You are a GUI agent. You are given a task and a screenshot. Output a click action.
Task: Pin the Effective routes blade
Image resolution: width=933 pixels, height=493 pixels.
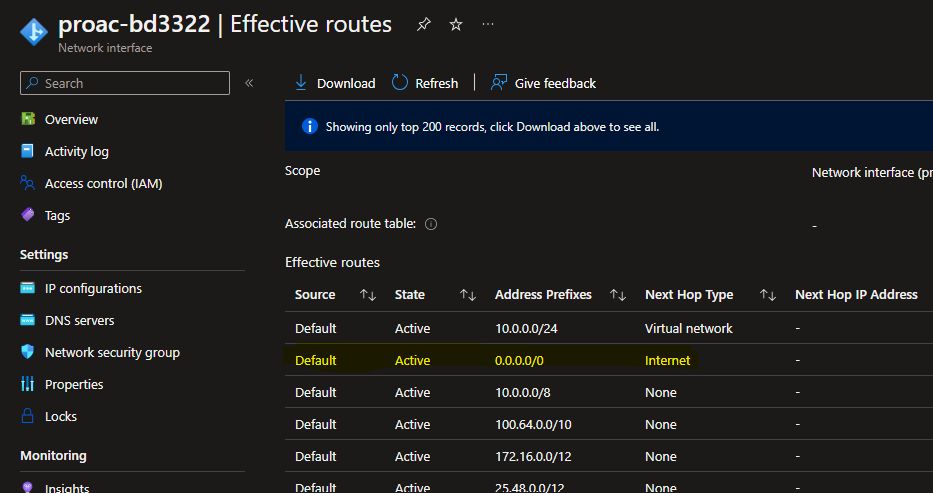pyautogui.click(x=424, y=24)
